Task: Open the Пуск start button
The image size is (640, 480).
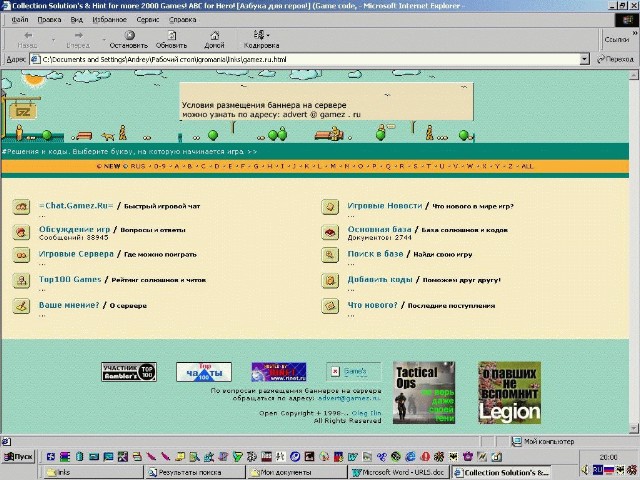Action: point(18,456)
